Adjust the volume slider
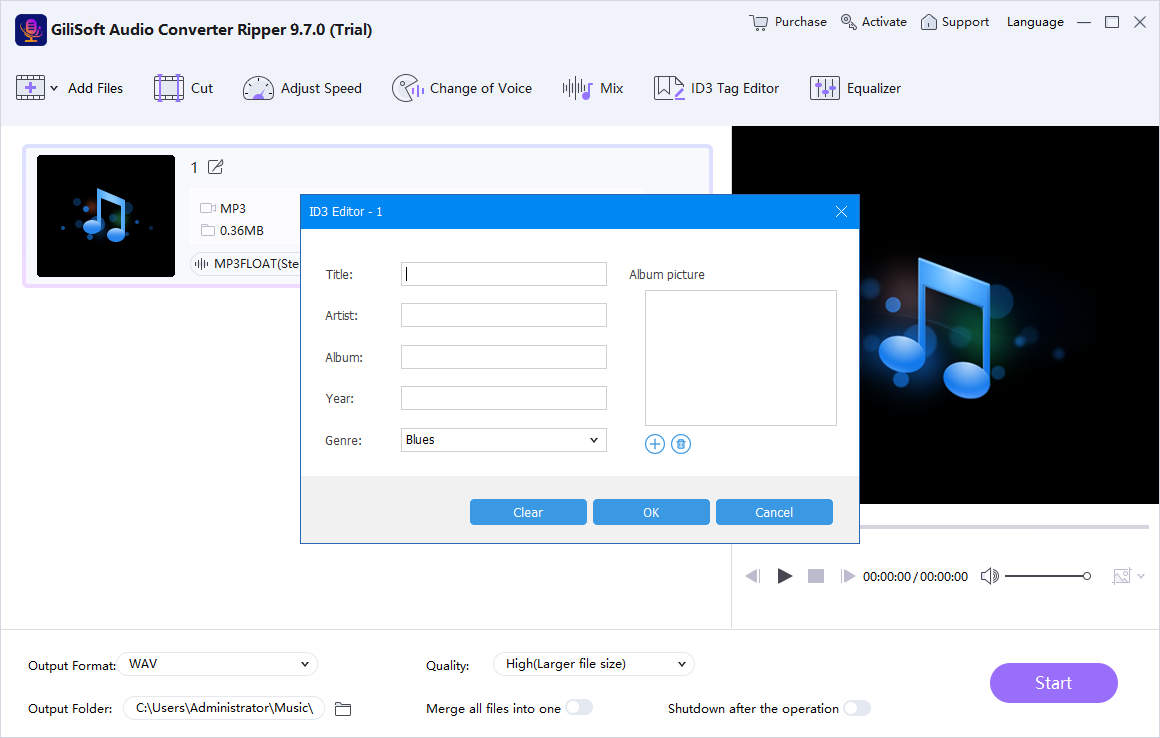Viewport: 1160px width, 738px height. coord(1048,576)
